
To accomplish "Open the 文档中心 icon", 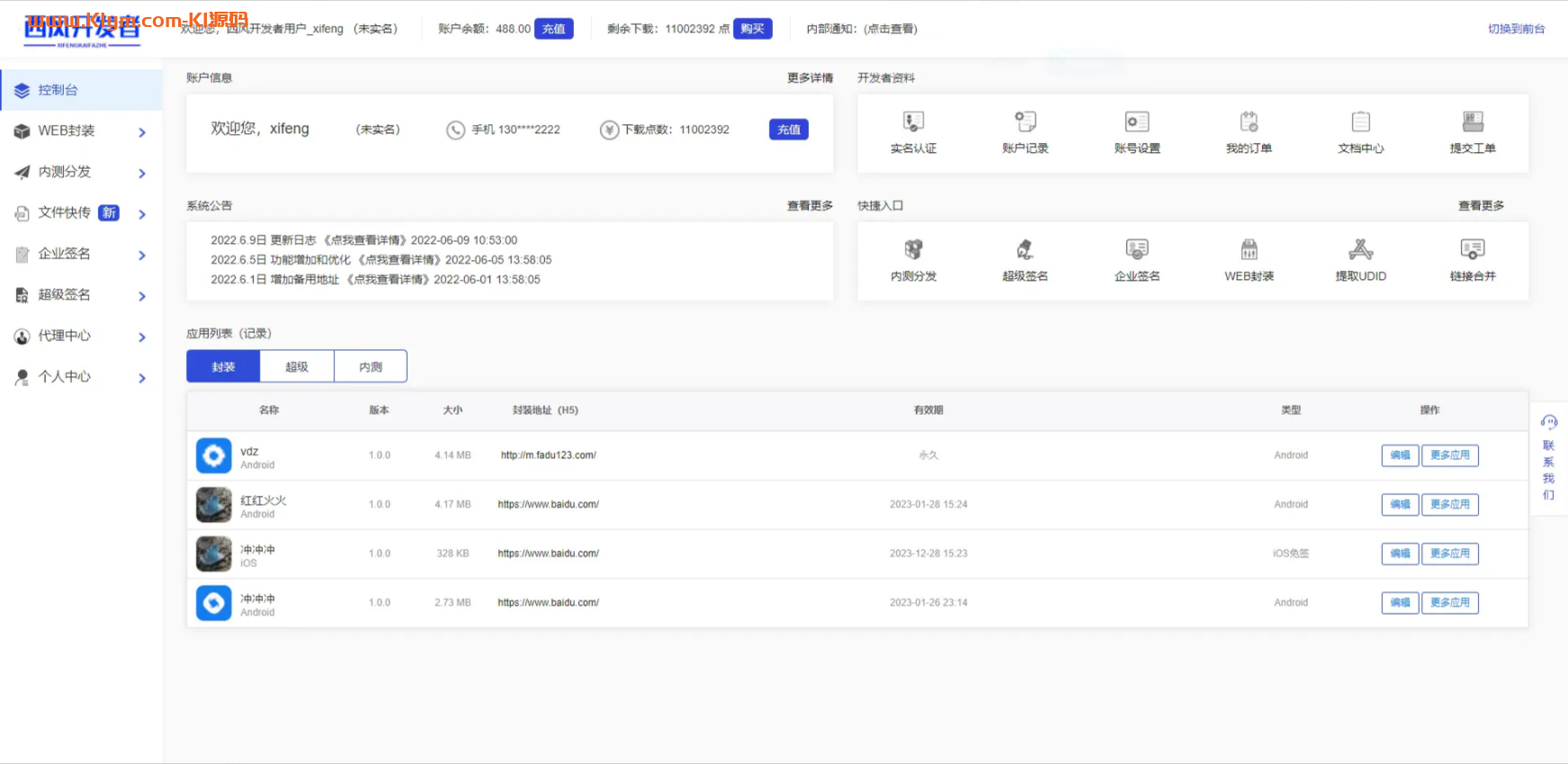I will pos(1360,122).
